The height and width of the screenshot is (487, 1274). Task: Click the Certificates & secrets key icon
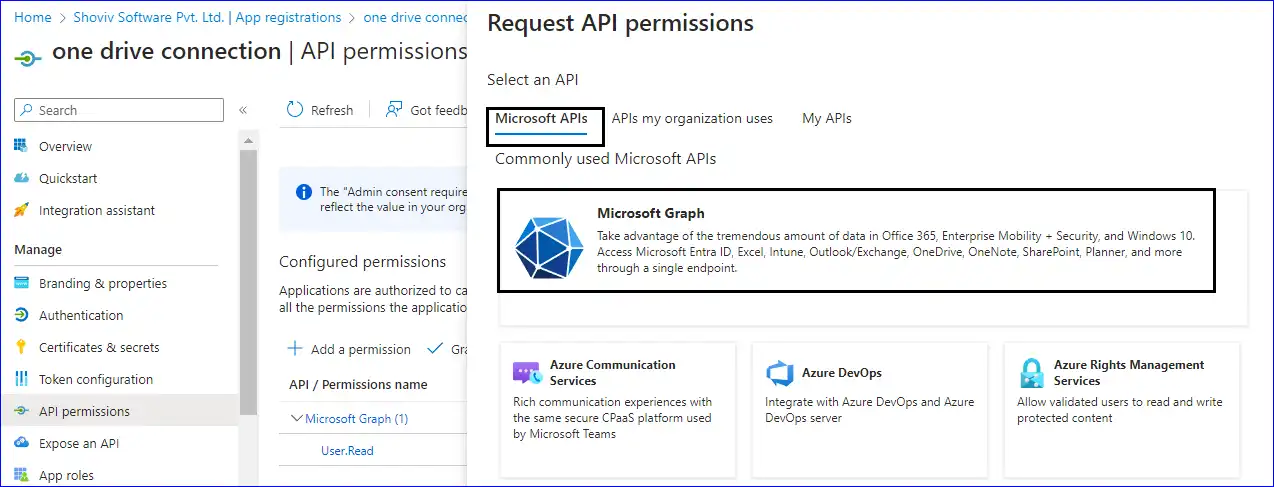point(21,347)
